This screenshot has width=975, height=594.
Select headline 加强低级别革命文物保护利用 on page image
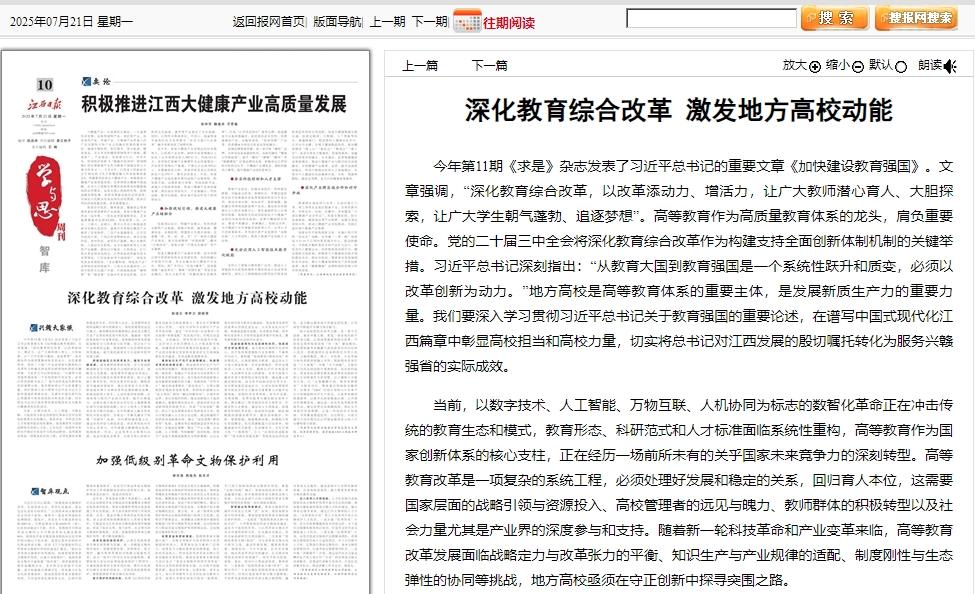tap(187, 461)
